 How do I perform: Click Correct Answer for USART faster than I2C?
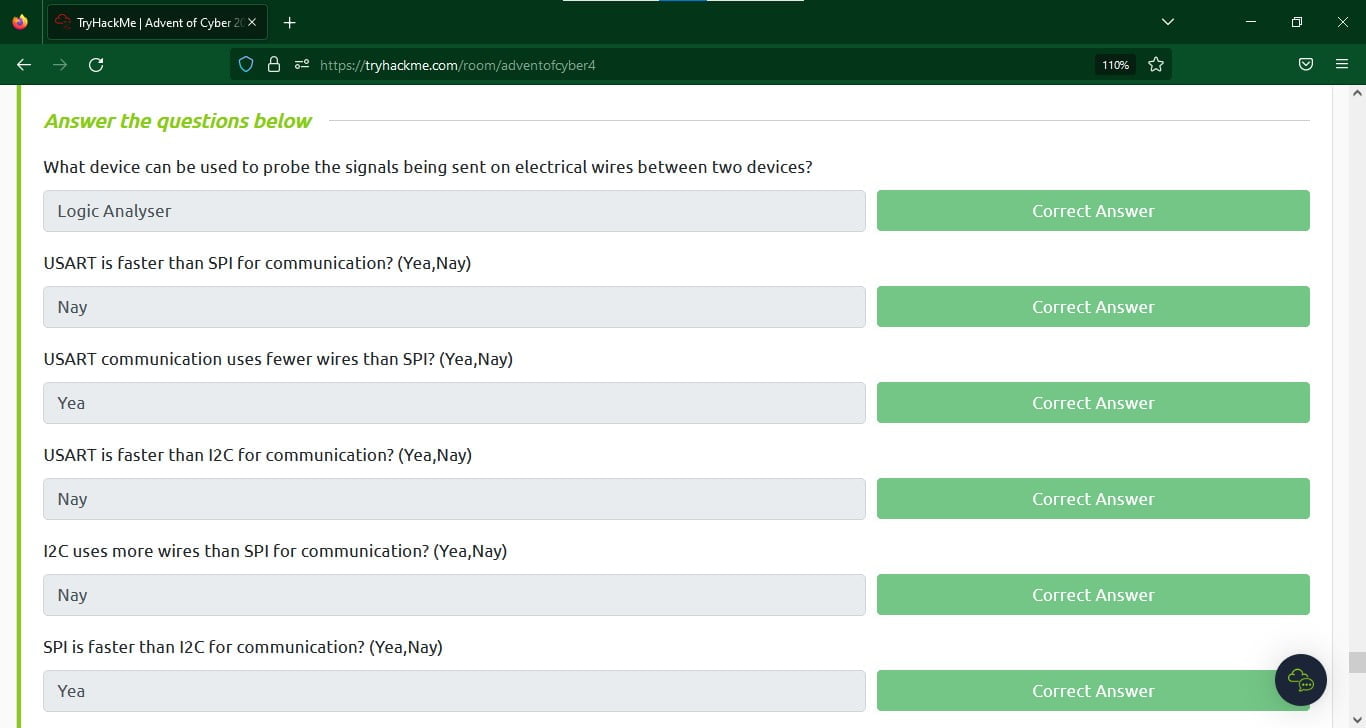(1093, 499)
